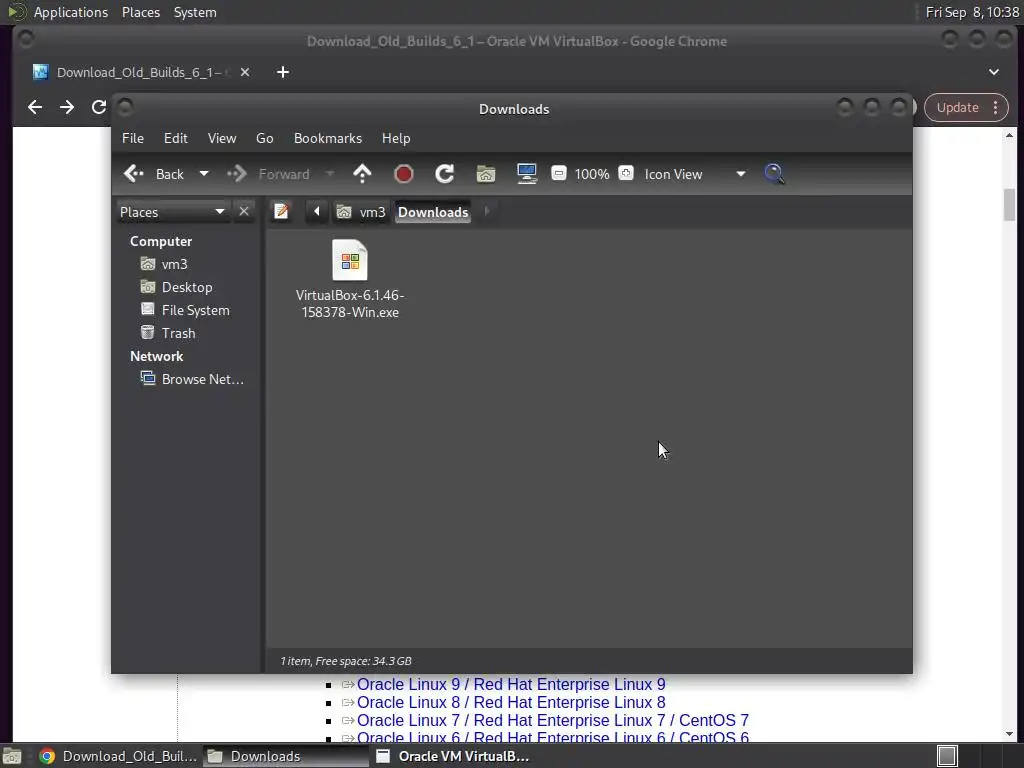
Task: Toggle the text location entry pencil icon
Action: [281, 212]
